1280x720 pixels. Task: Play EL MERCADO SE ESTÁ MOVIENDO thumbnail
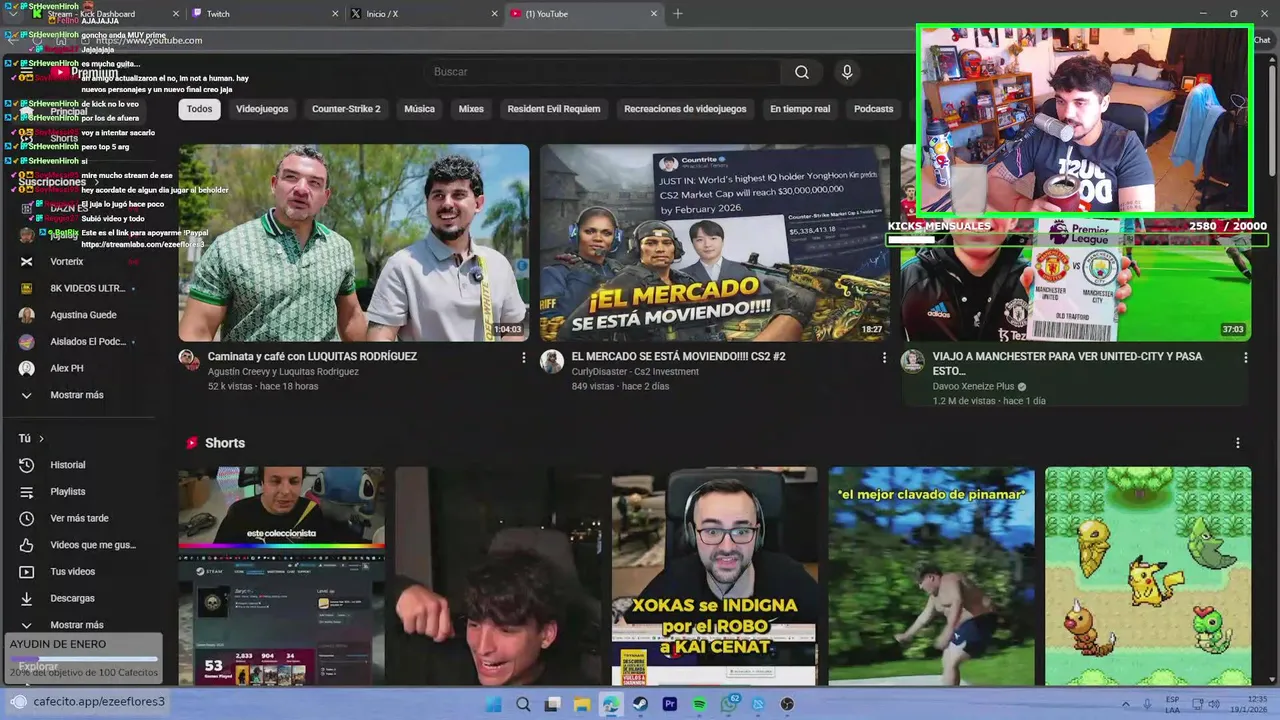click(x=715, y=243)
